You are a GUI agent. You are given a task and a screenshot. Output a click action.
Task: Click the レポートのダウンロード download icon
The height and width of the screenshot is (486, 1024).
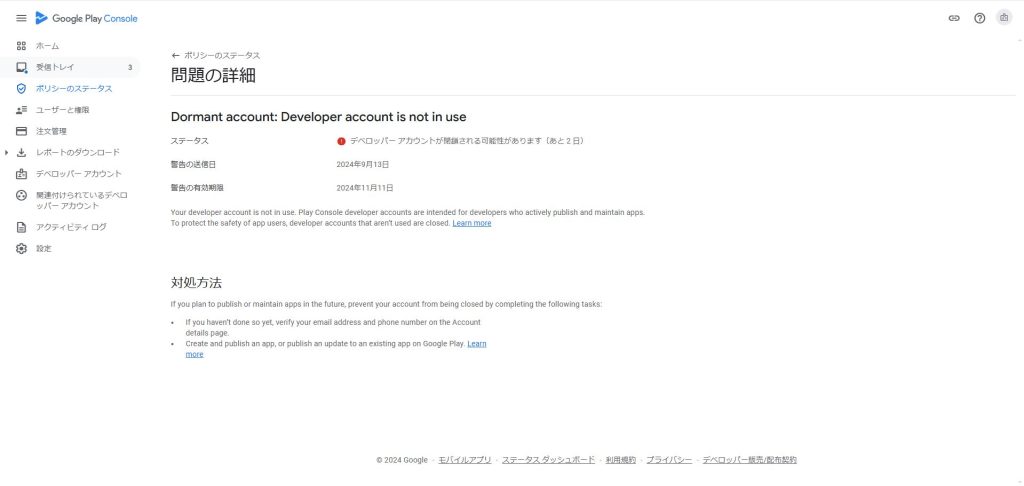21,152
